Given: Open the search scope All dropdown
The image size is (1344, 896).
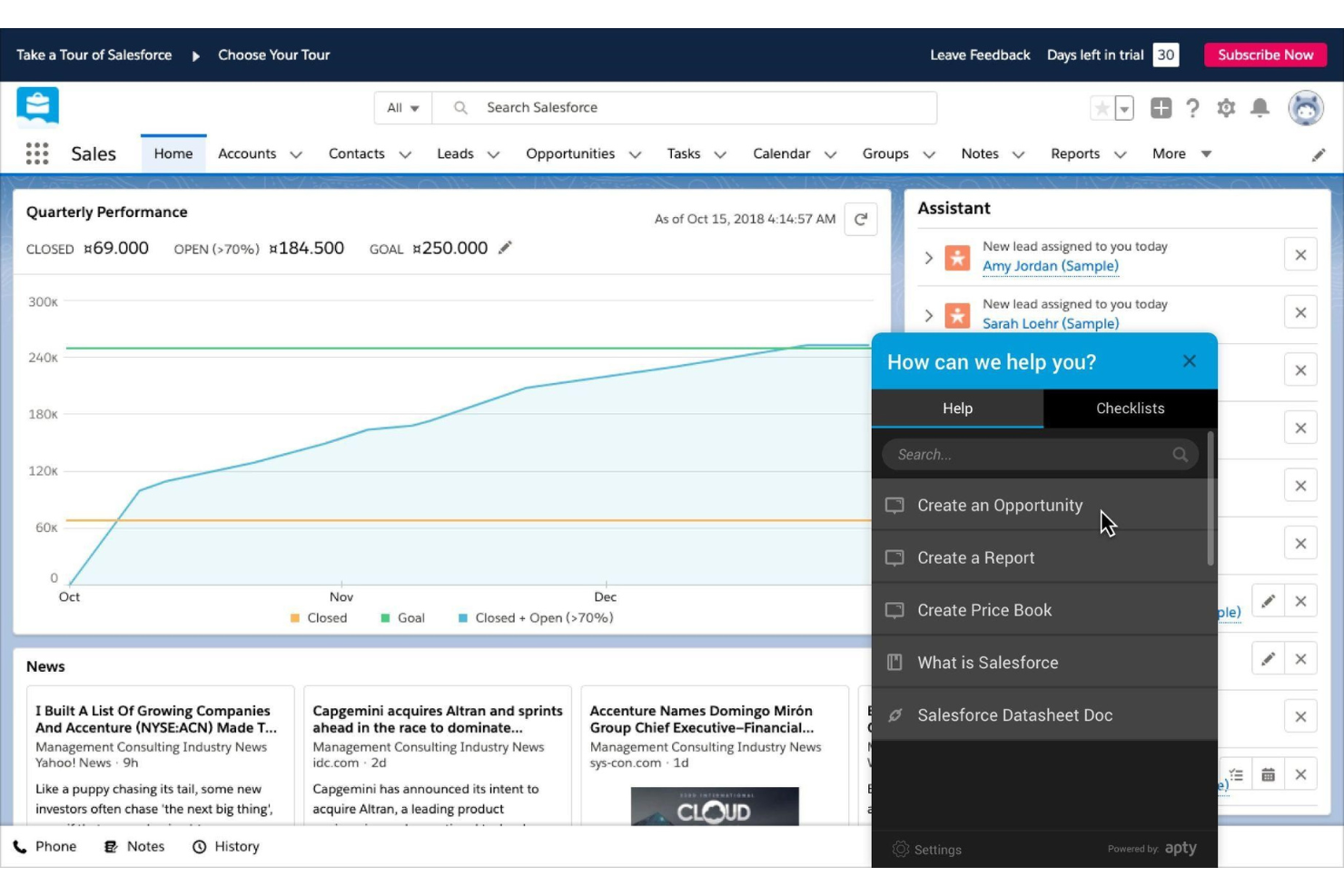Looking at the screenshot, I should pos(402,108).
